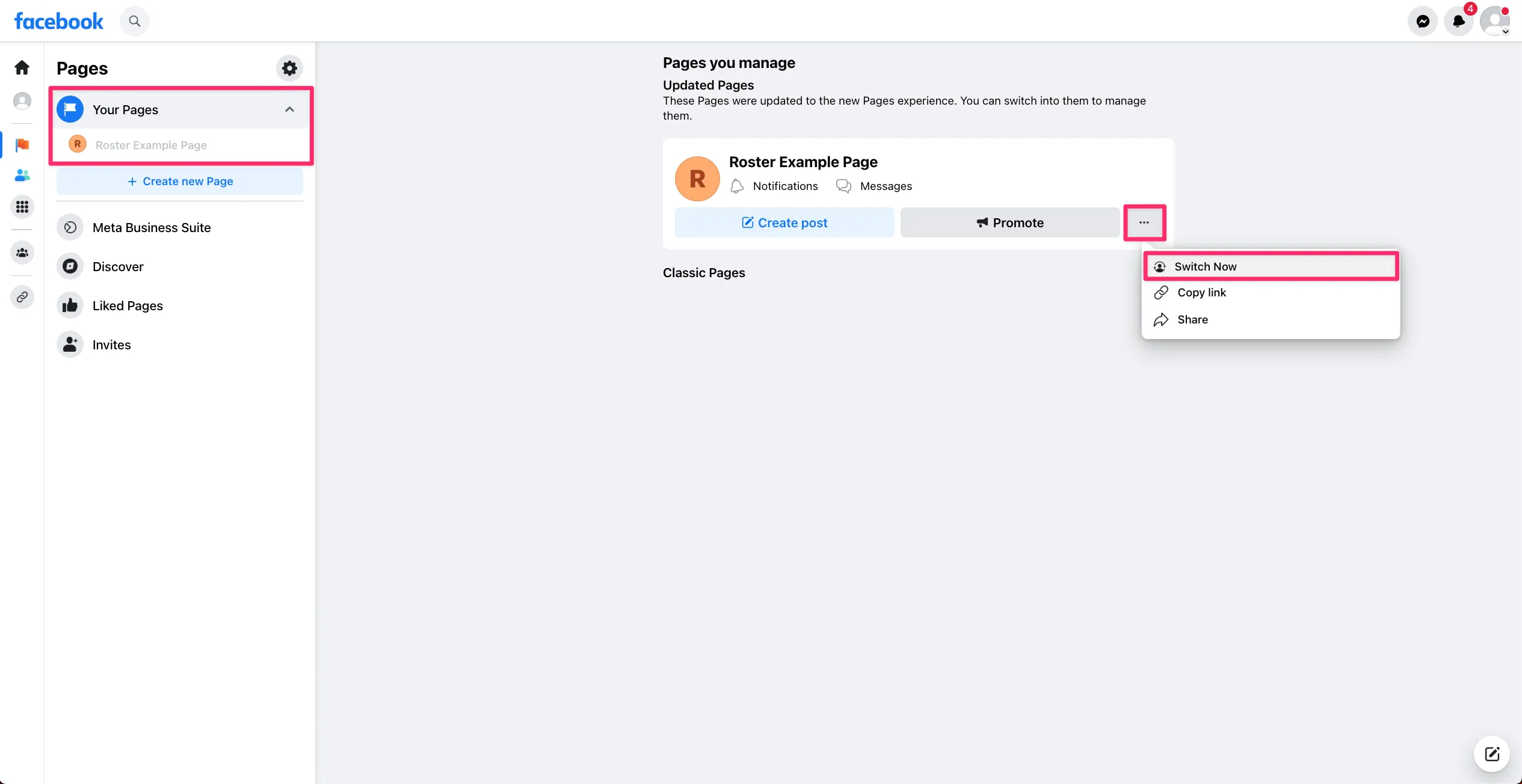Open the Friends icon in left rail
1522x784 pixels.
pos(22,176)
